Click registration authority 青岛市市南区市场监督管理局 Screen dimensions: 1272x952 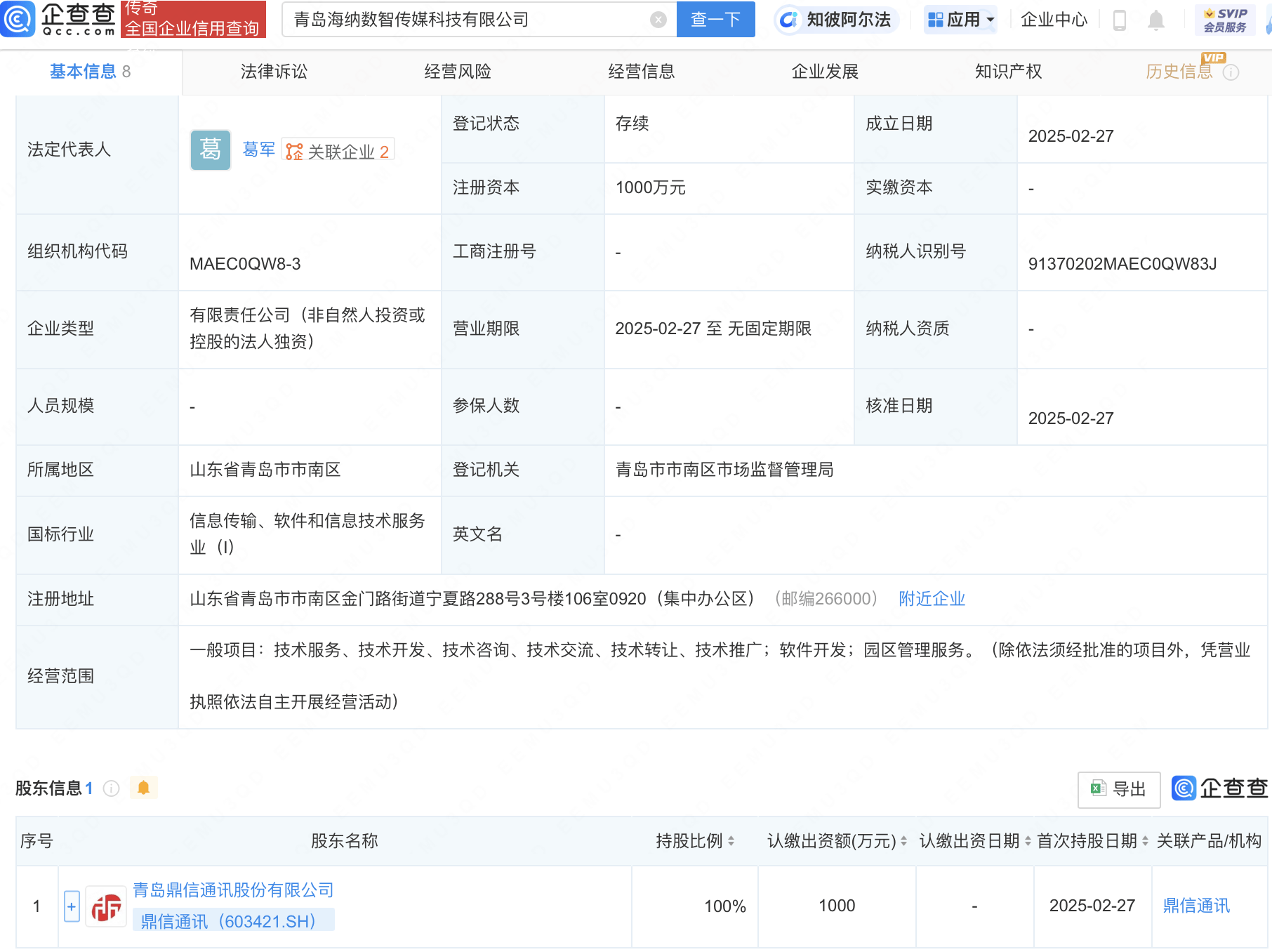[724, 470]
